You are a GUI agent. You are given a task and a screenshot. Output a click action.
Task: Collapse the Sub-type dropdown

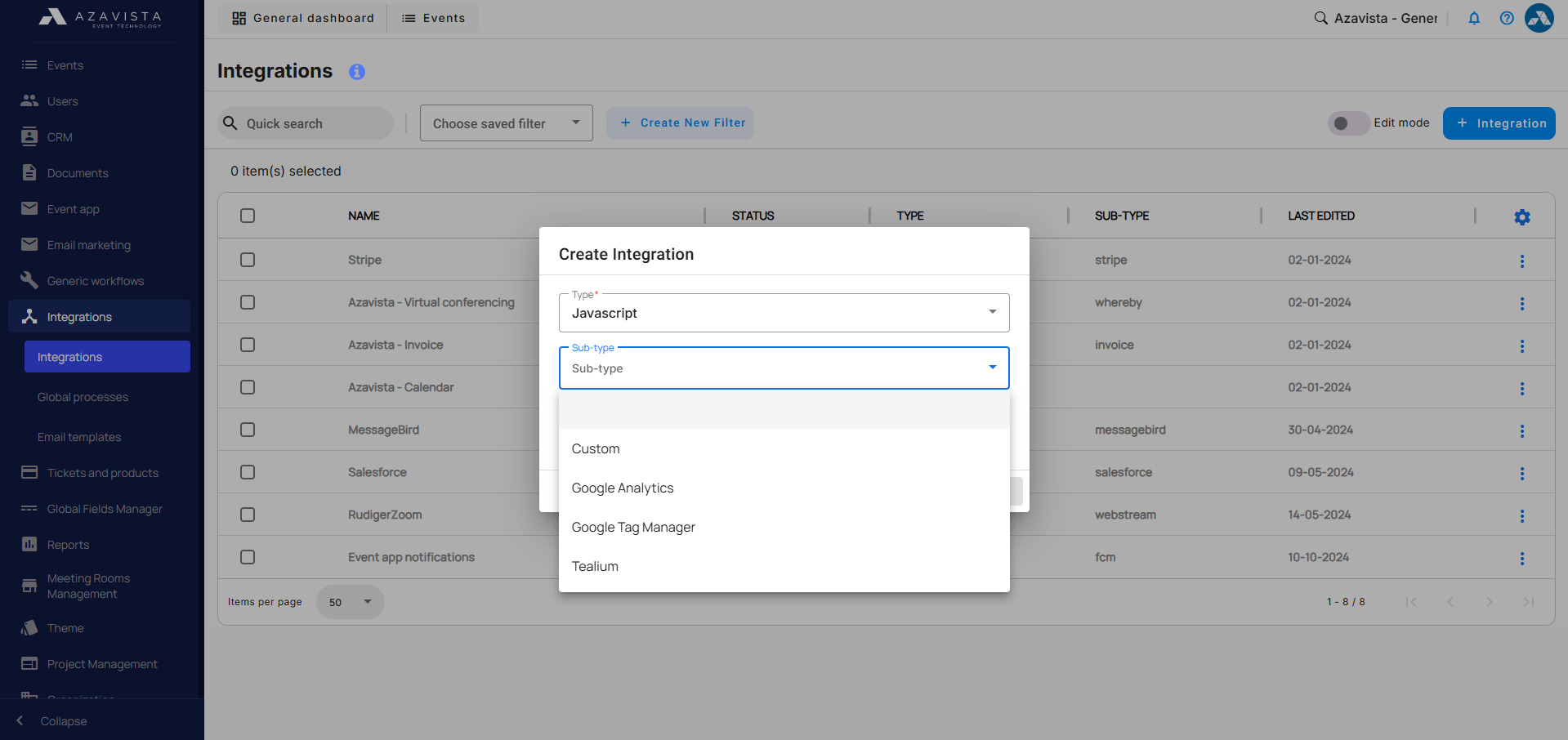tap(784, 368)
